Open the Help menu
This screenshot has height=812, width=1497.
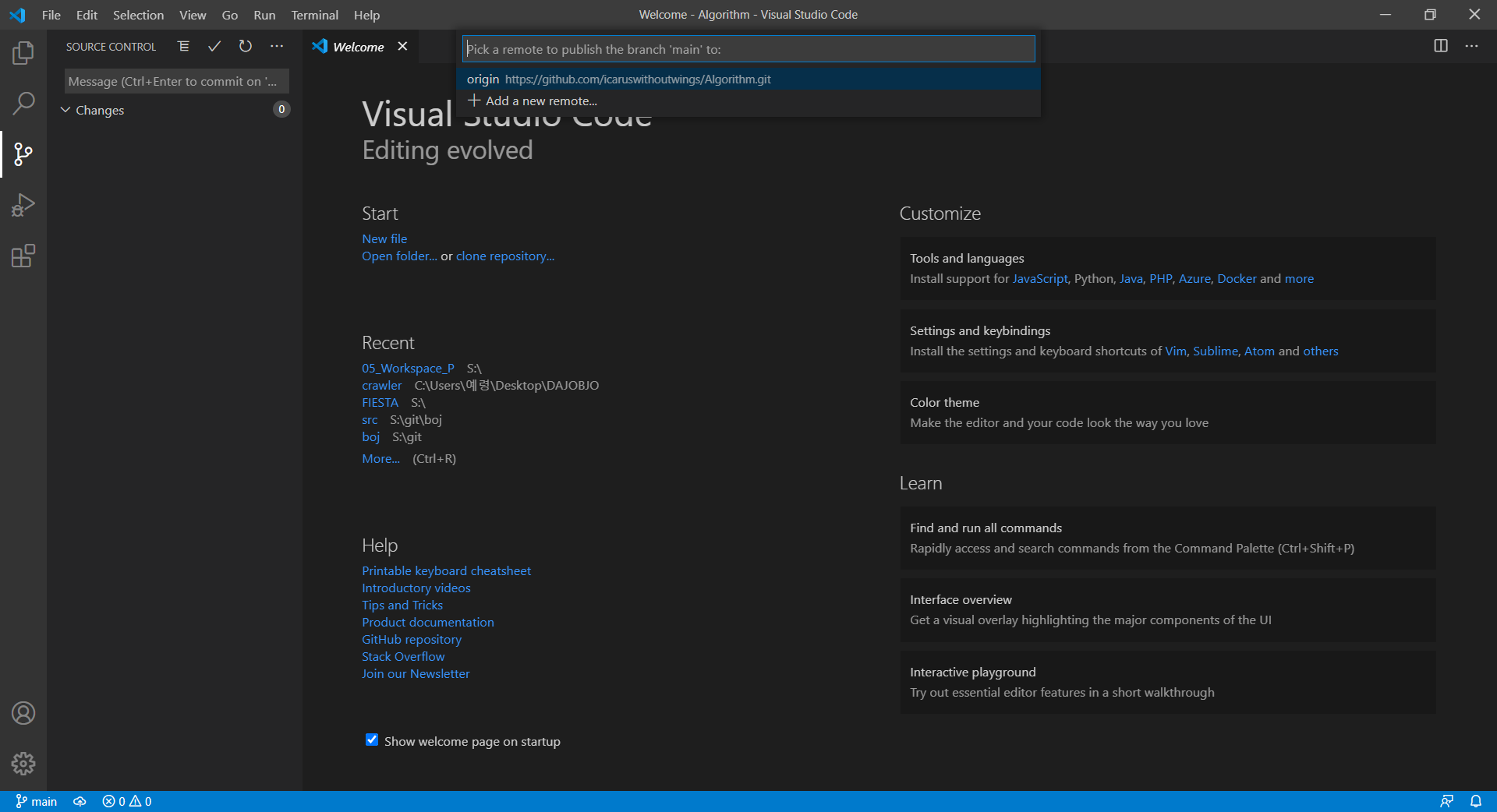pos(366,15)
